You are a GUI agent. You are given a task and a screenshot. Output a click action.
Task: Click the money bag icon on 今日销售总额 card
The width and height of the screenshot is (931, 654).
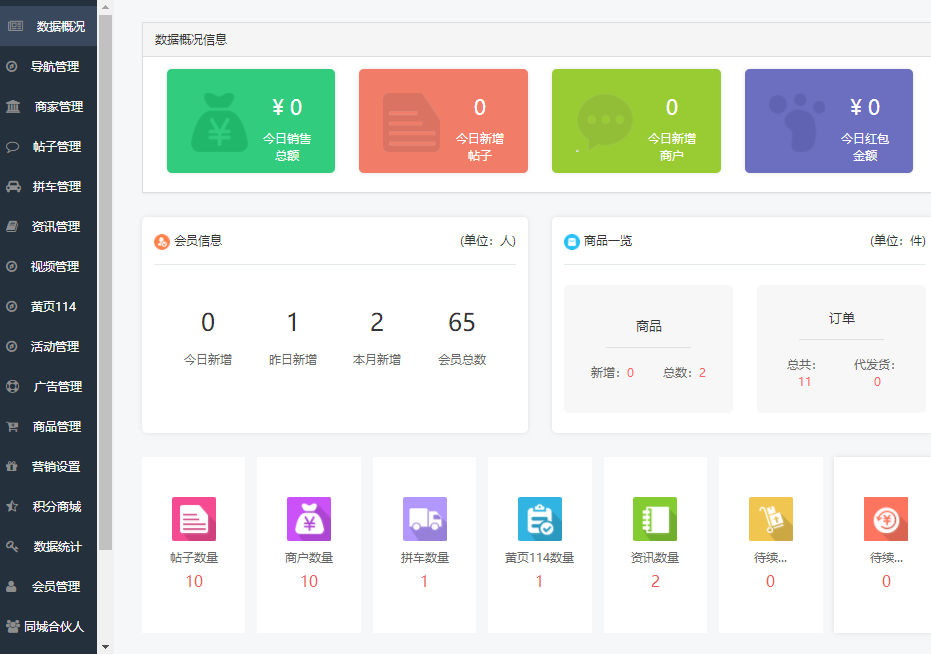(x=219, y=122)
